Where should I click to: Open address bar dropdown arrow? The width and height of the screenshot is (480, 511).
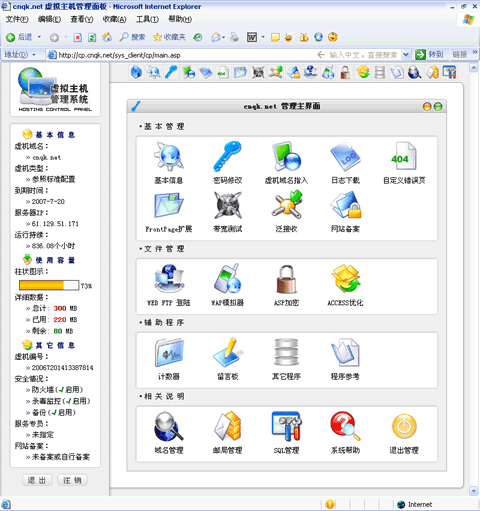[x=406, y=55]
